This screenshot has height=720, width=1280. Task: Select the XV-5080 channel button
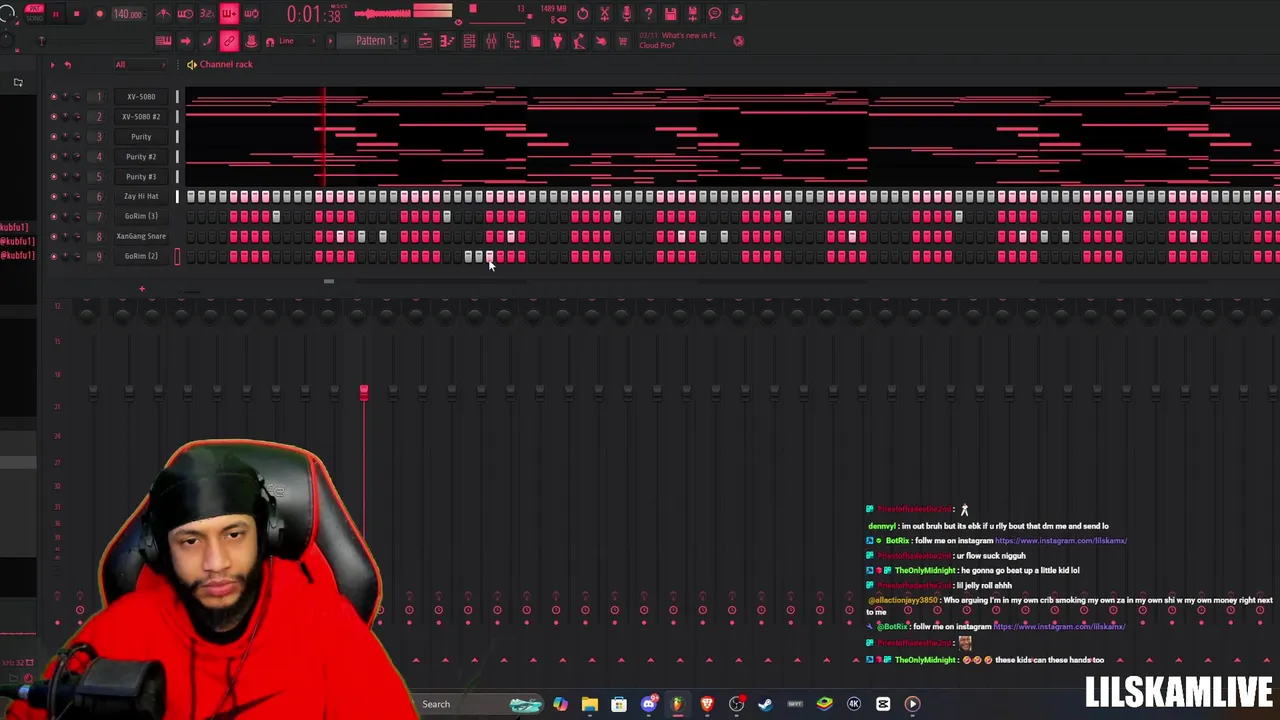[x=141, y=97]
